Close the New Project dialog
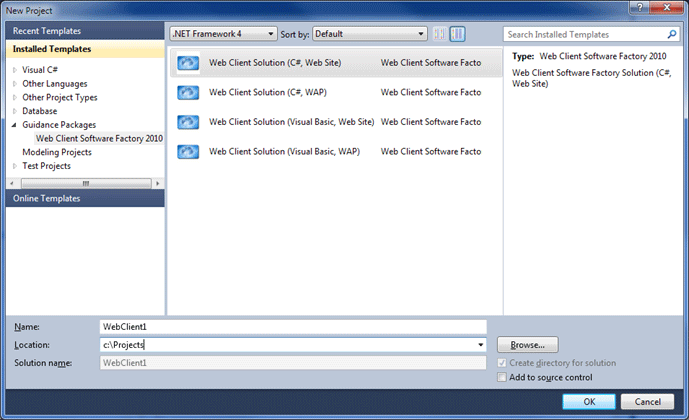 pos(667,7)
